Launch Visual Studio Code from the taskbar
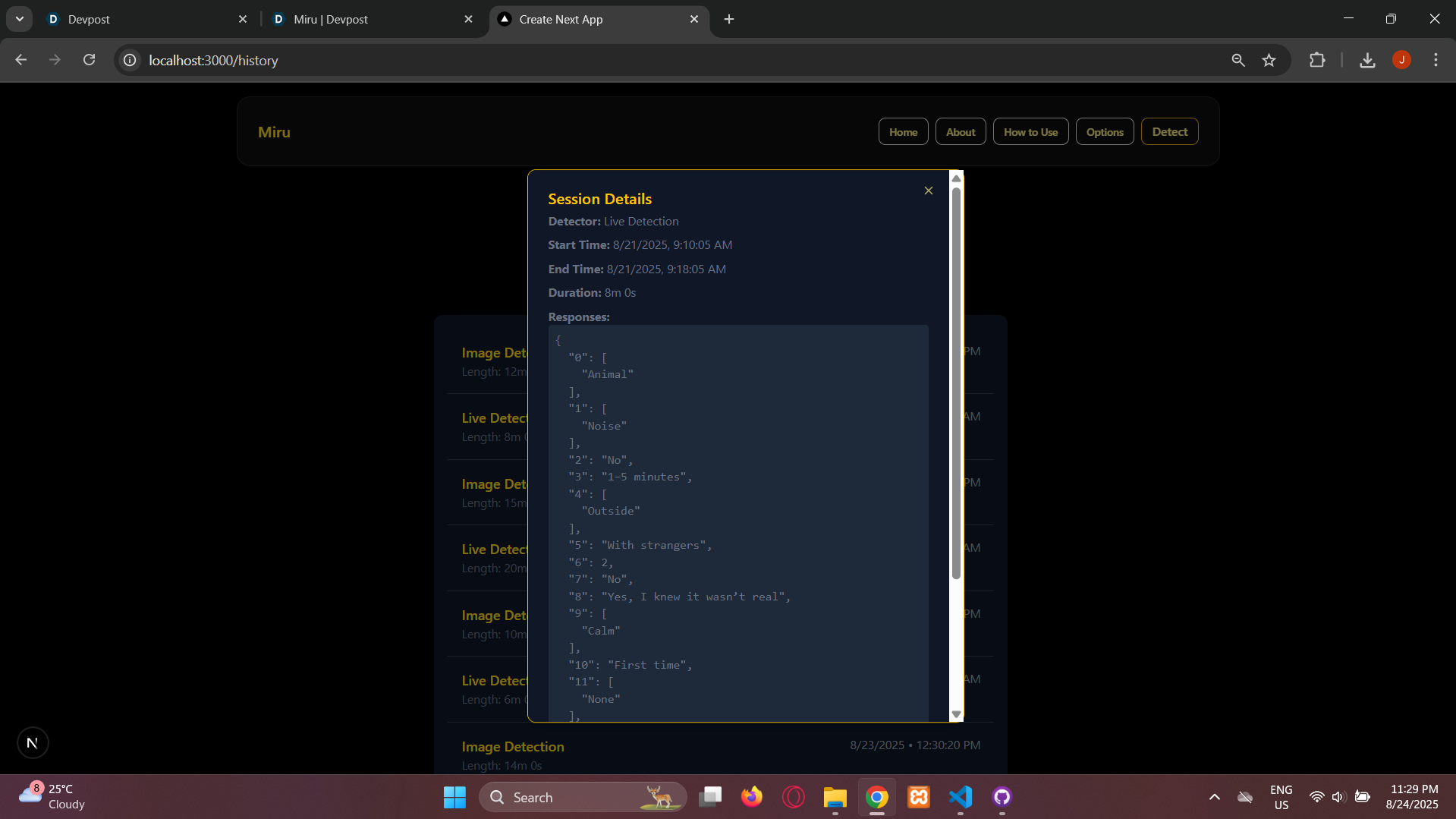Screen dimensions: 1456x819 [960, 796]
